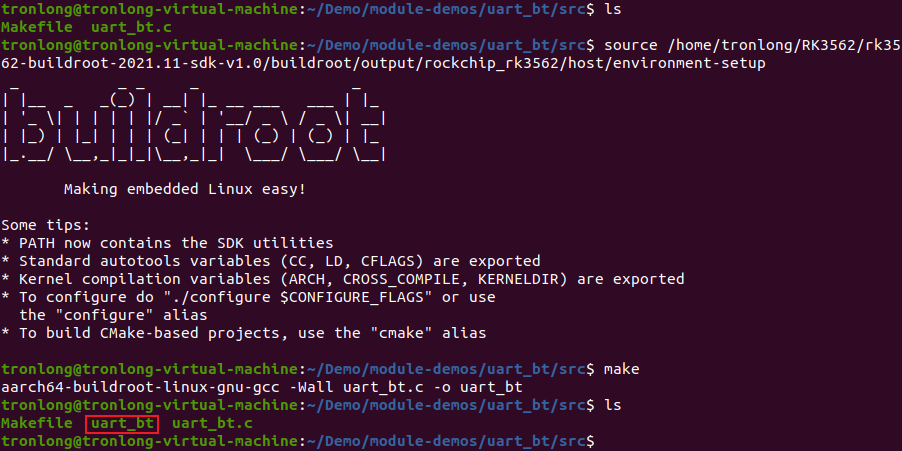This screenshot has width=902, height=451.
Task: Click the Standard autotools variables tip line
Action: coord(270,261)
